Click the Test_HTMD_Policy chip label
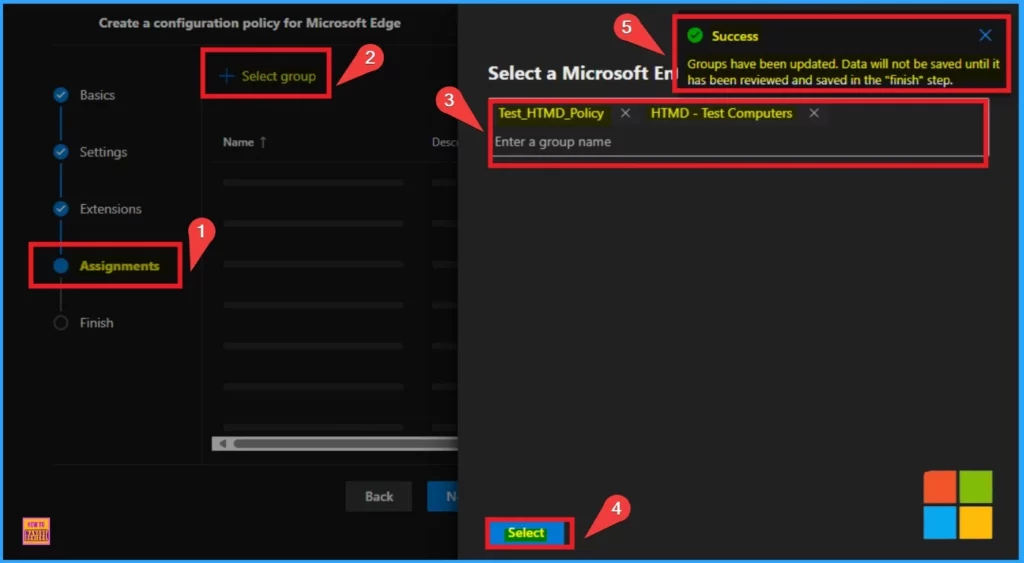The image size is (1024, 563). (551, 113)
